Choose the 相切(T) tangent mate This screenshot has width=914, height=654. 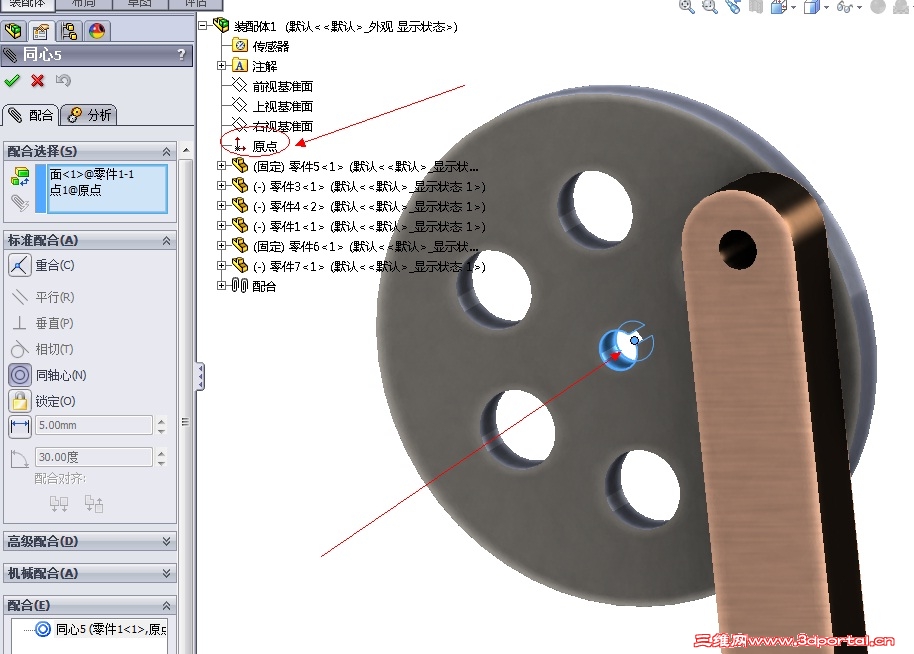[x=42, y=349]
